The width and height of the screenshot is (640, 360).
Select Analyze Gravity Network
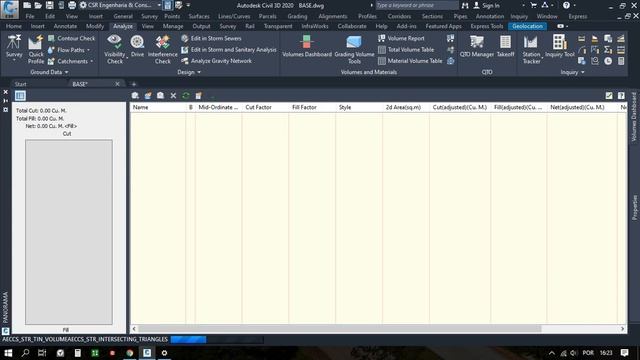pyautogui.click(x=216, y=61)
